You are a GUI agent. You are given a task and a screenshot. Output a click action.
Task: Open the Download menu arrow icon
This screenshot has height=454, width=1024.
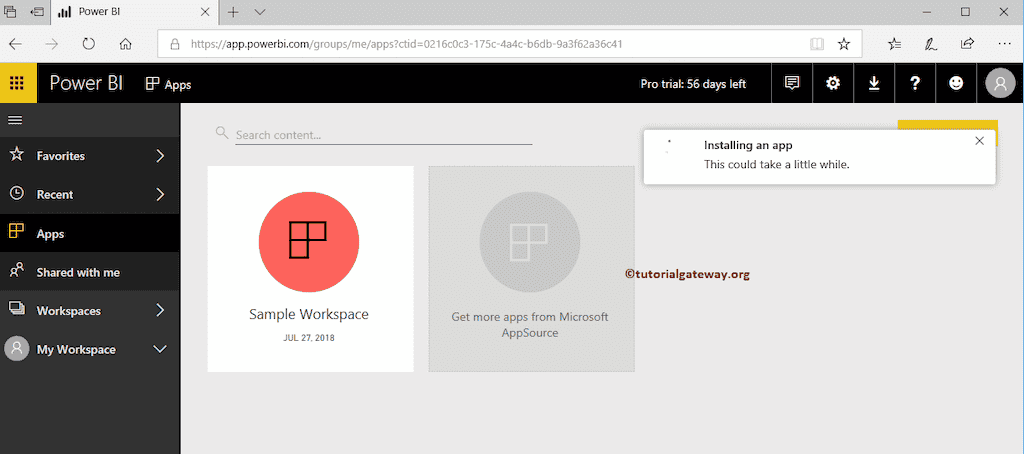pos(874,84)
